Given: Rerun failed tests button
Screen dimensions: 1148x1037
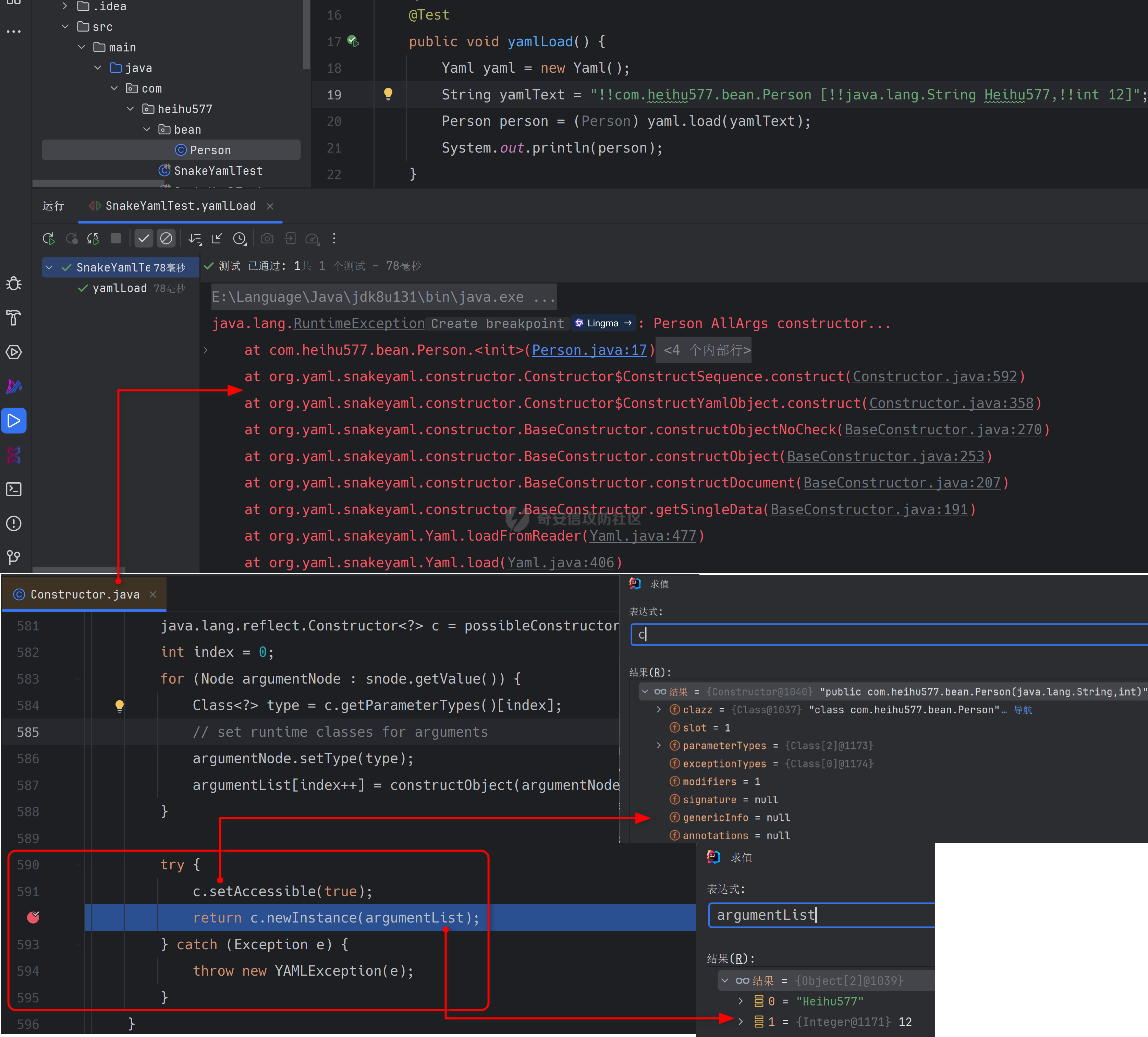Looking at the screenshot, I should (72, 239).
